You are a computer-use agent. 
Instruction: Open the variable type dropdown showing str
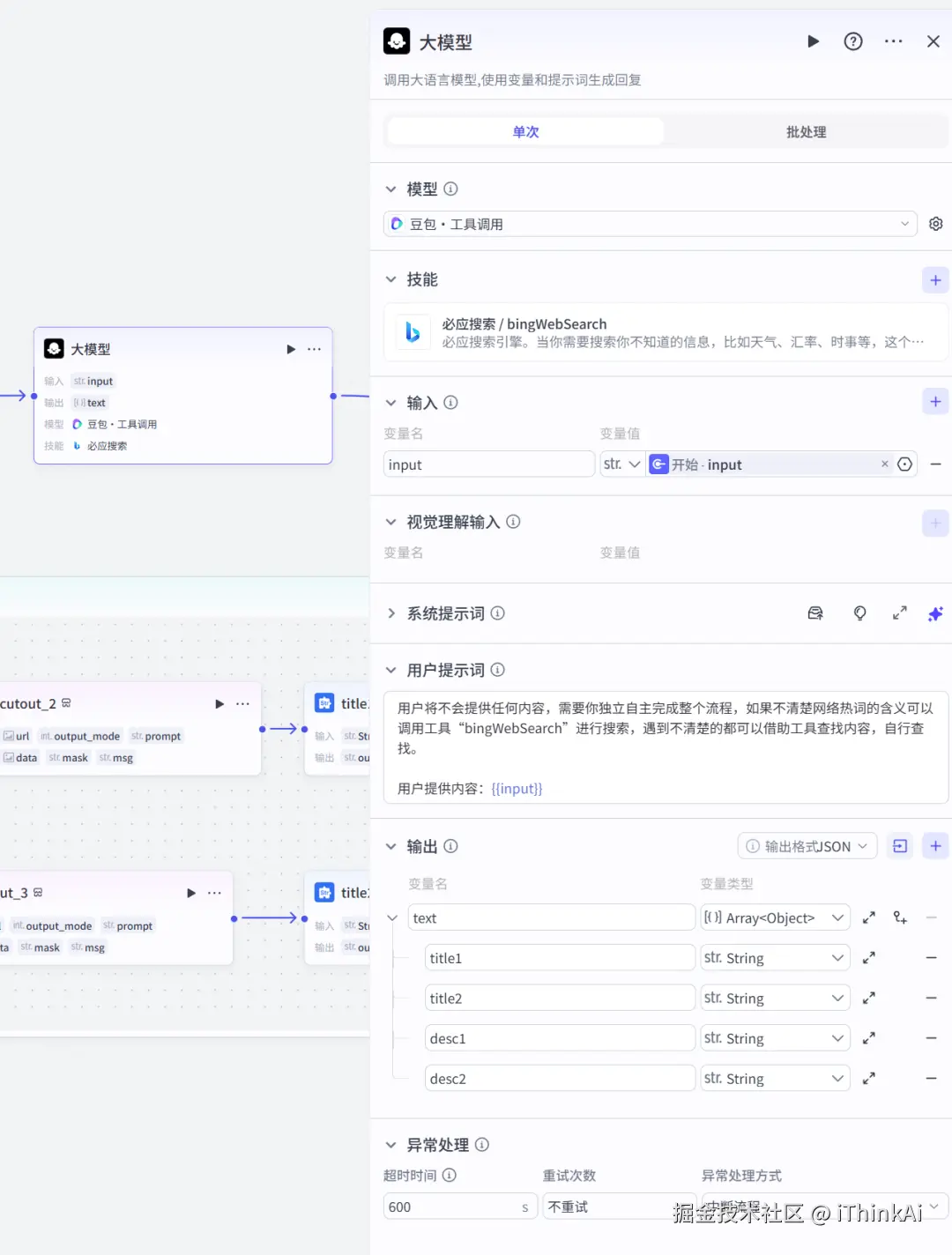pos(622,464)
